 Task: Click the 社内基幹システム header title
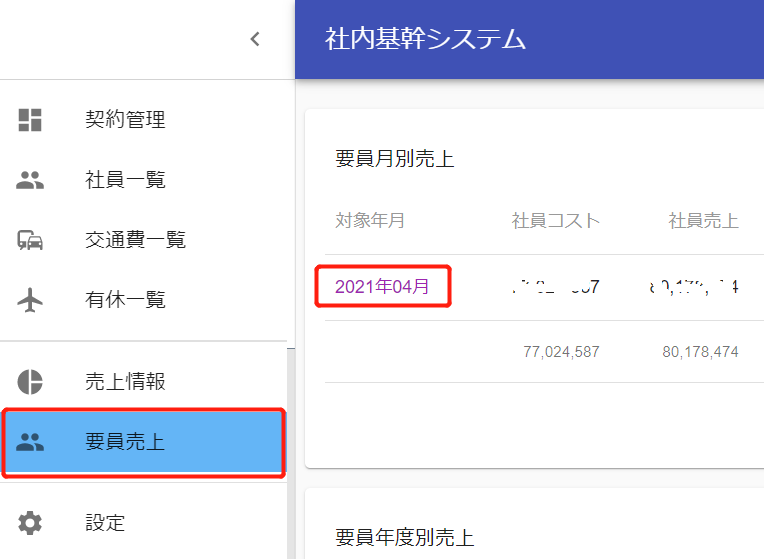pos(425,39)
